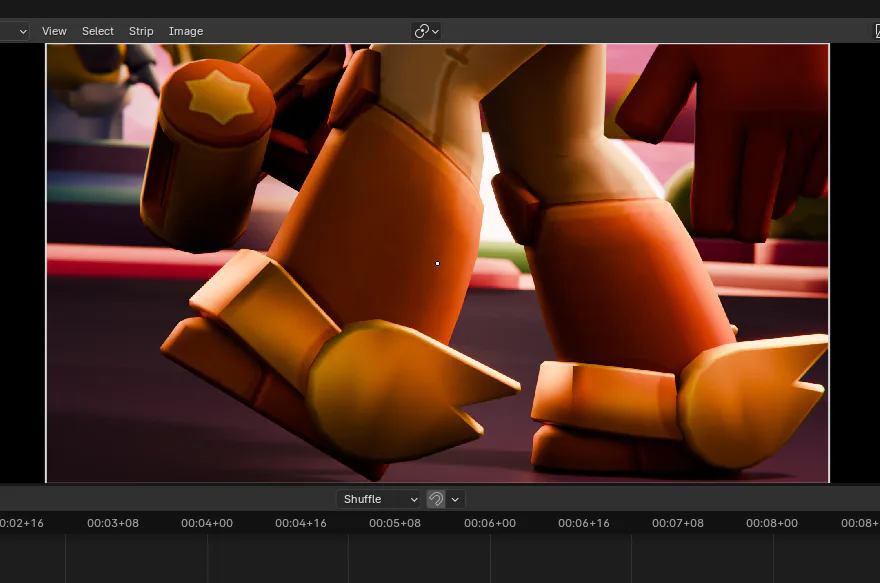Screen dimensions: 880x583
Task: Click the pivot point link icon
Action: [421, 31]
